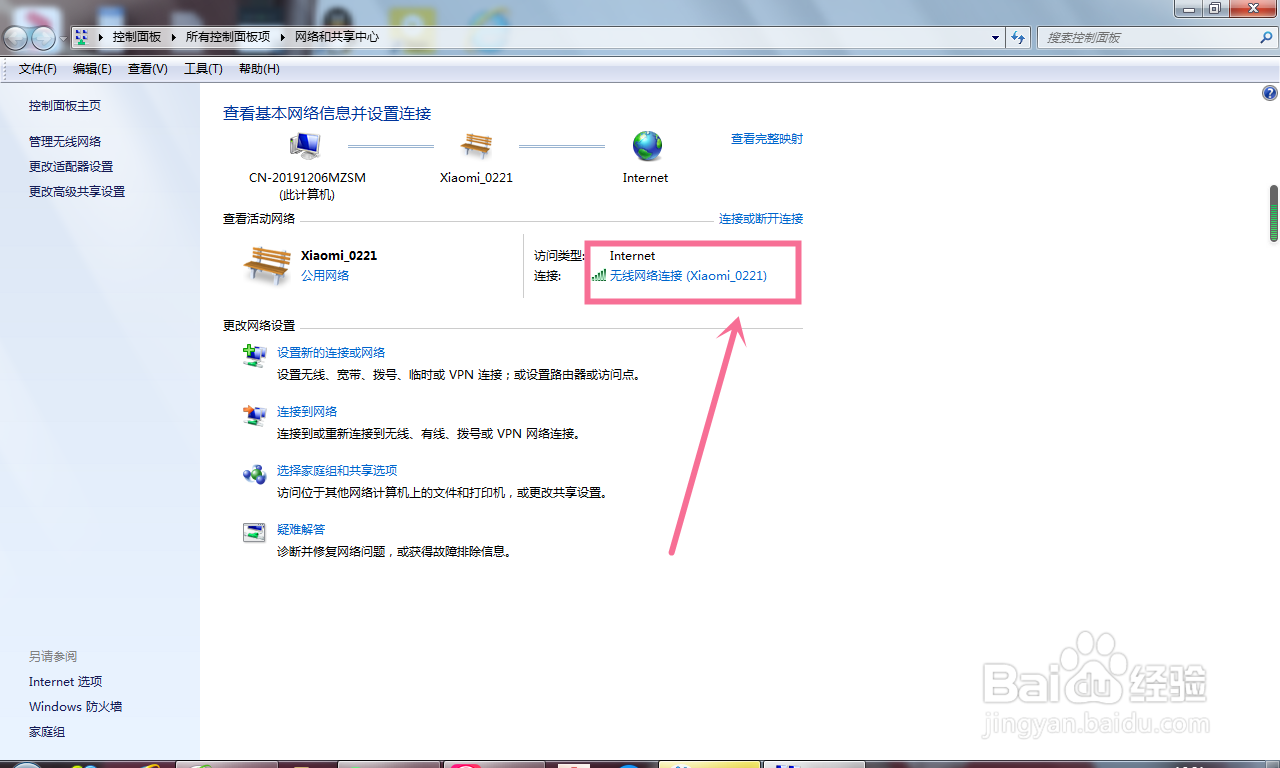Click the computer icon for CN-20191206MZSM
The height and width of the screenshot is (768, 1280).
point(305,146)
